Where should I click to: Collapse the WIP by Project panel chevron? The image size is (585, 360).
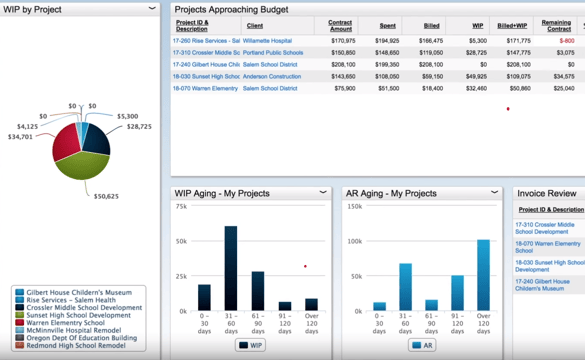tap(152, 8)
